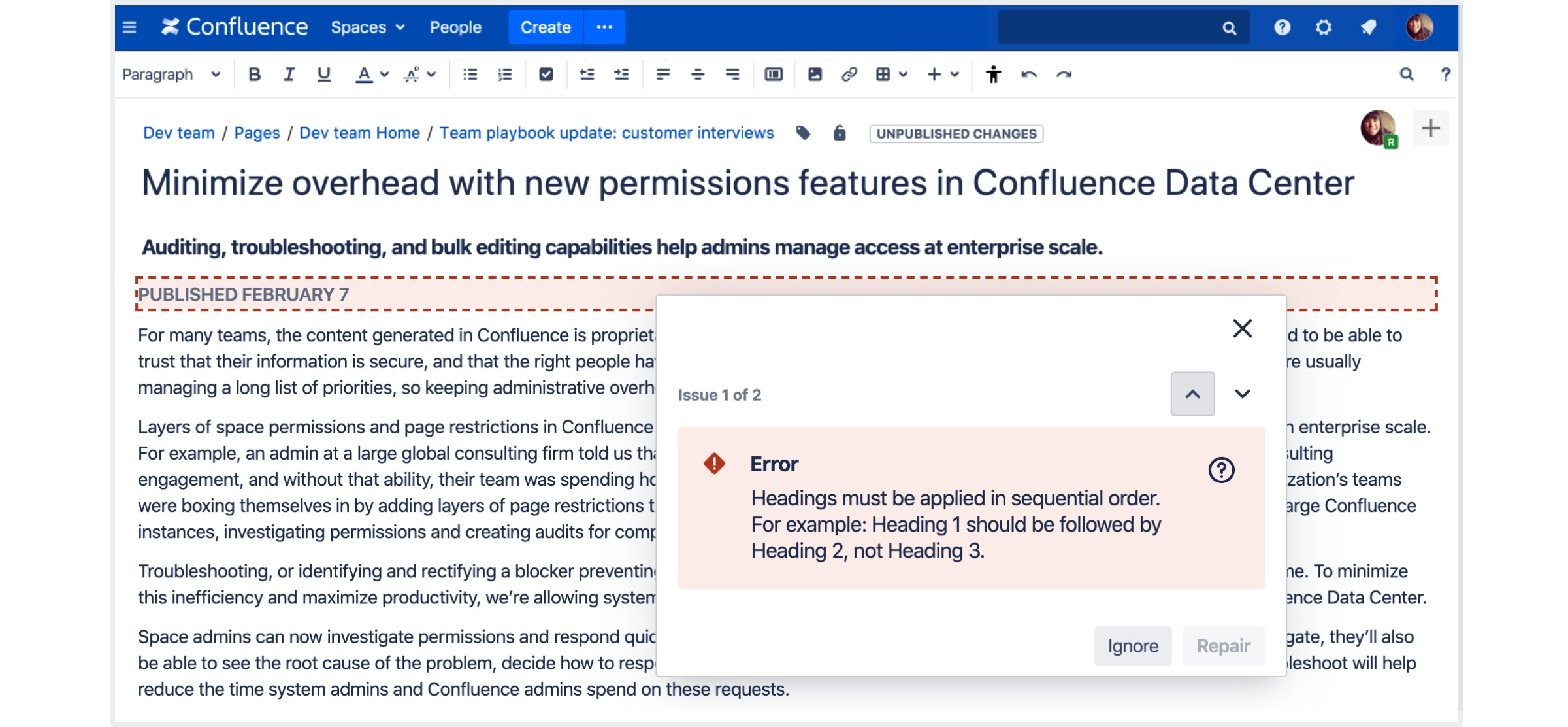Screen dimensions: 1568x727
Task: Insert an image or file
Action: 815,75
